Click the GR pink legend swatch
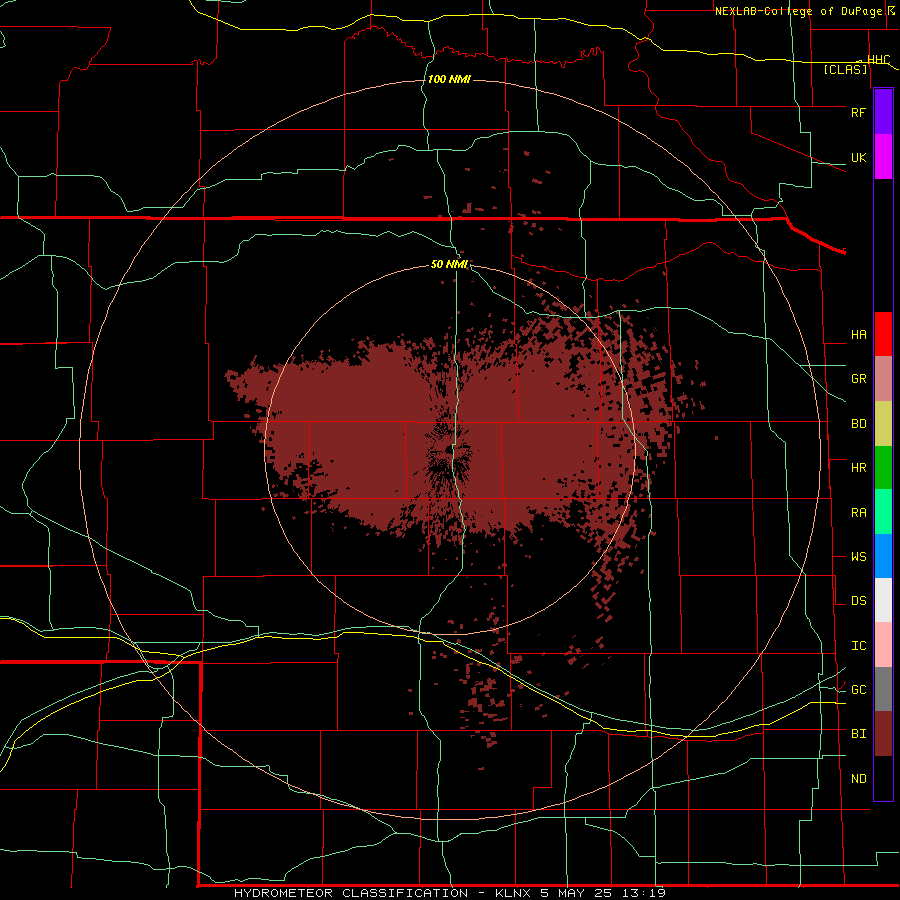Image resolution: width=900 pixels, height=900 pixels. [883, 379]
